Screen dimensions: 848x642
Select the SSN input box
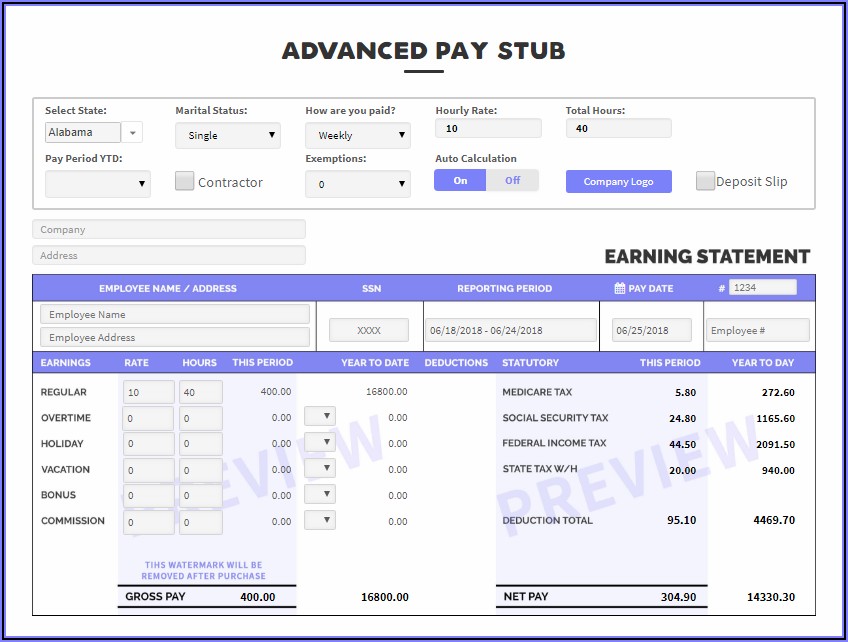click(x=369, y=330)
